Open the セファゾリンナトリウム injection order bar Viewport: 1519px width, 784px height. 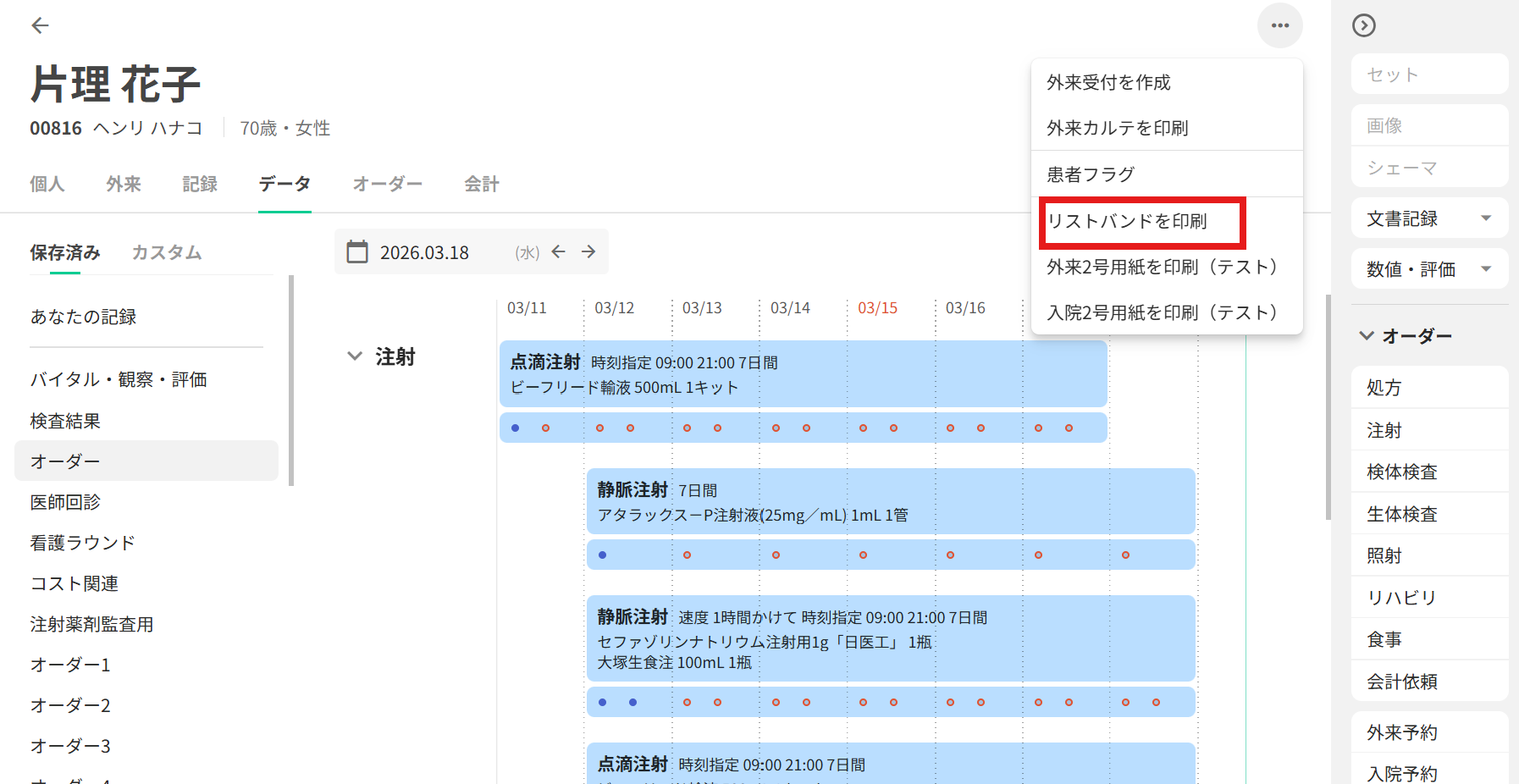891,638
